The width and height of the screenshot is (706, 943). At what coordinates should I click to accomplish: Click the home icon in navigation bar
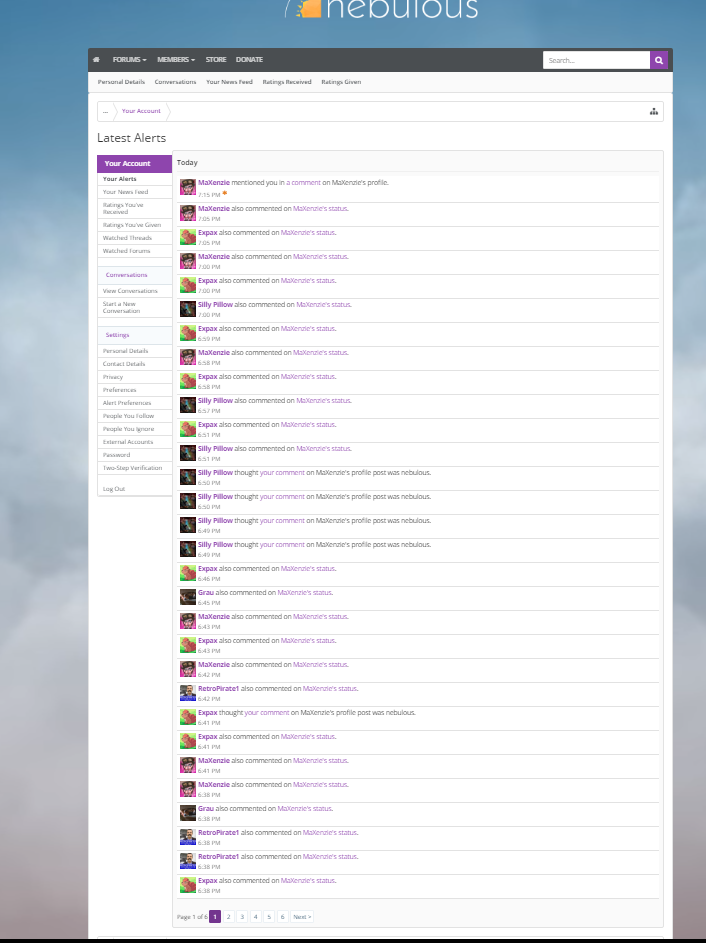point(96,60)
